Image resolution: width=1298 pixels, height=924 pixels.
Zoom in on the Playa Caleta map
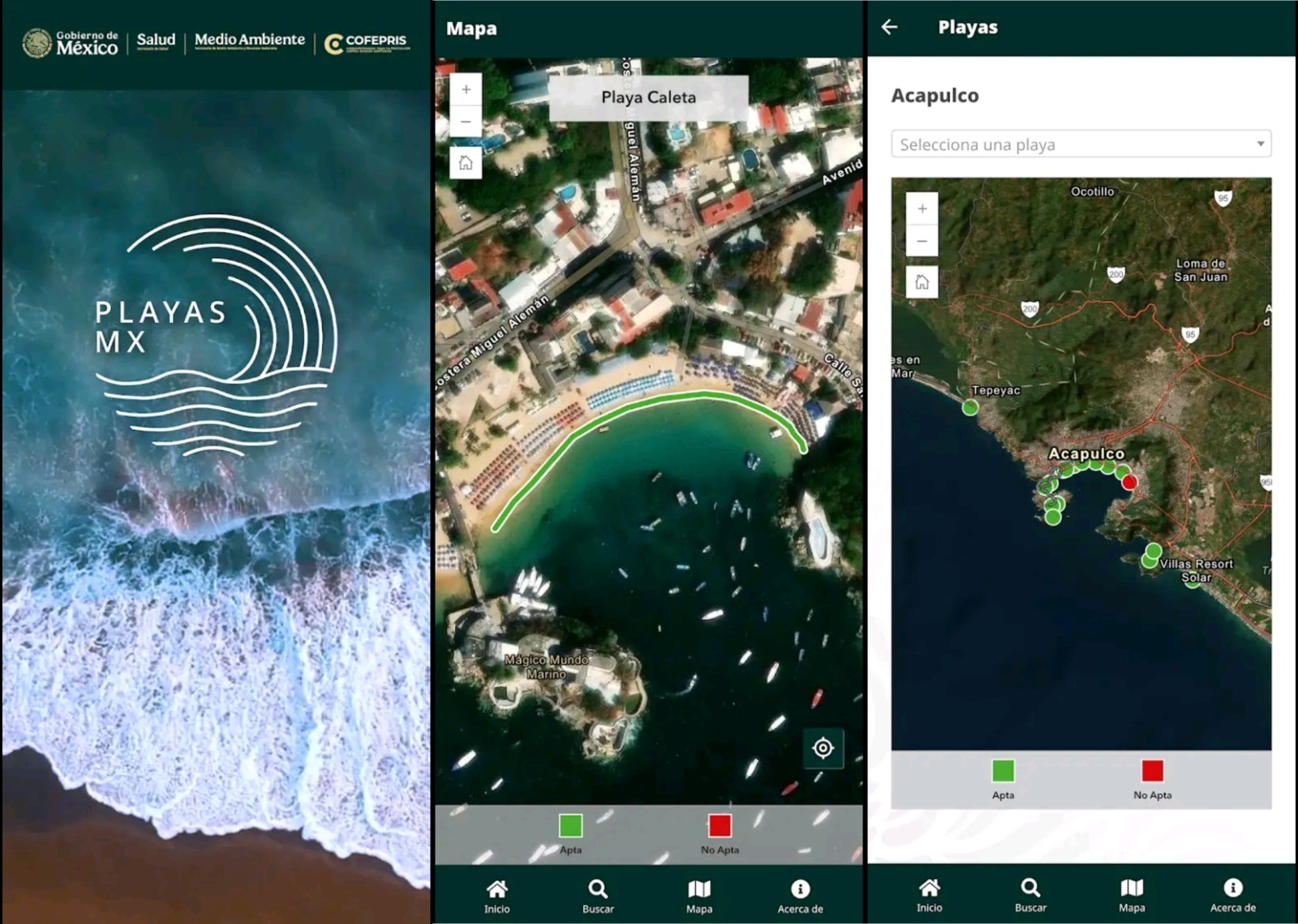(x=466, y=90)
